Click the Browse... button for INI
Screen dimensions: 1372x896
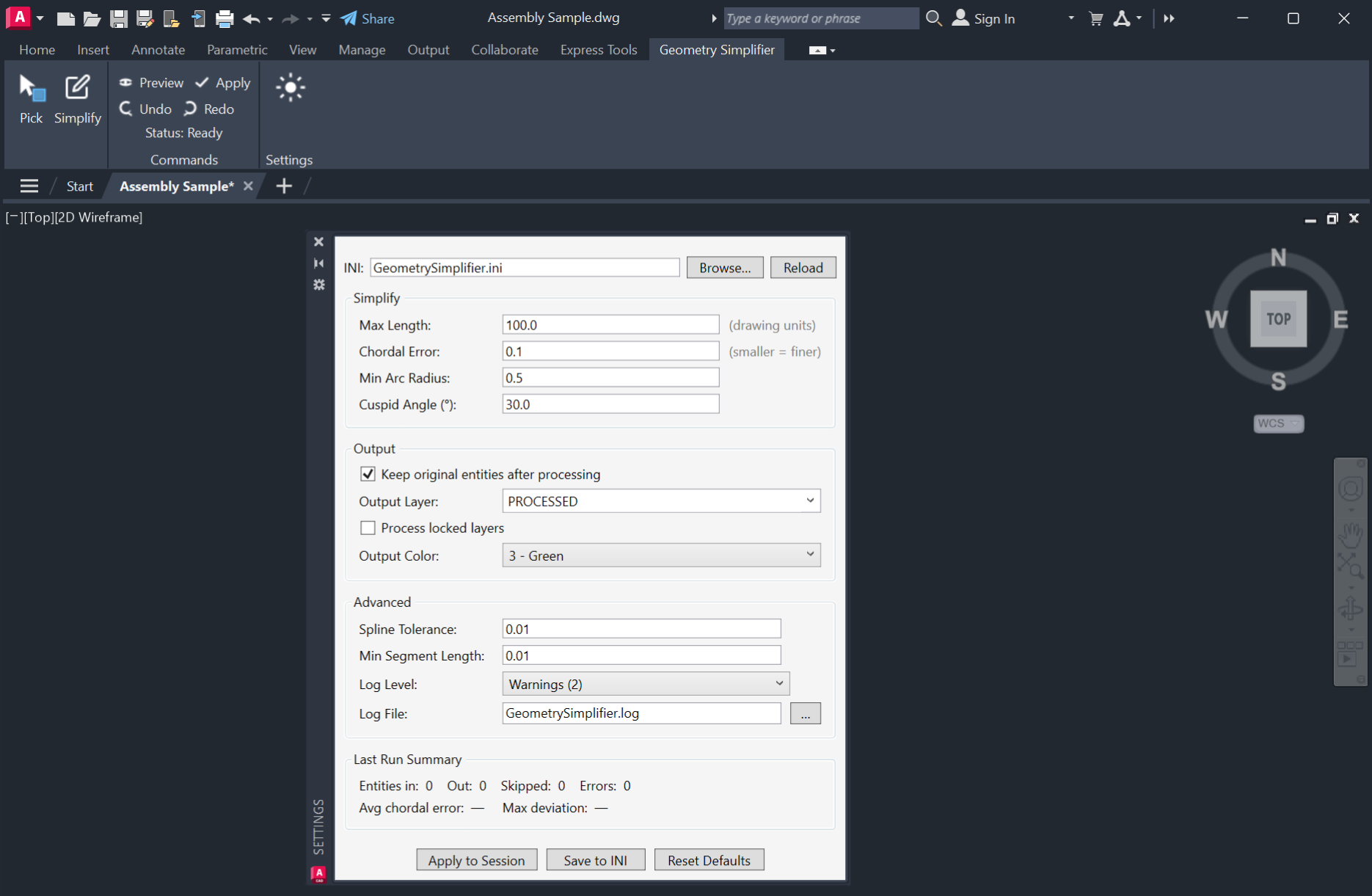[725, 268]
